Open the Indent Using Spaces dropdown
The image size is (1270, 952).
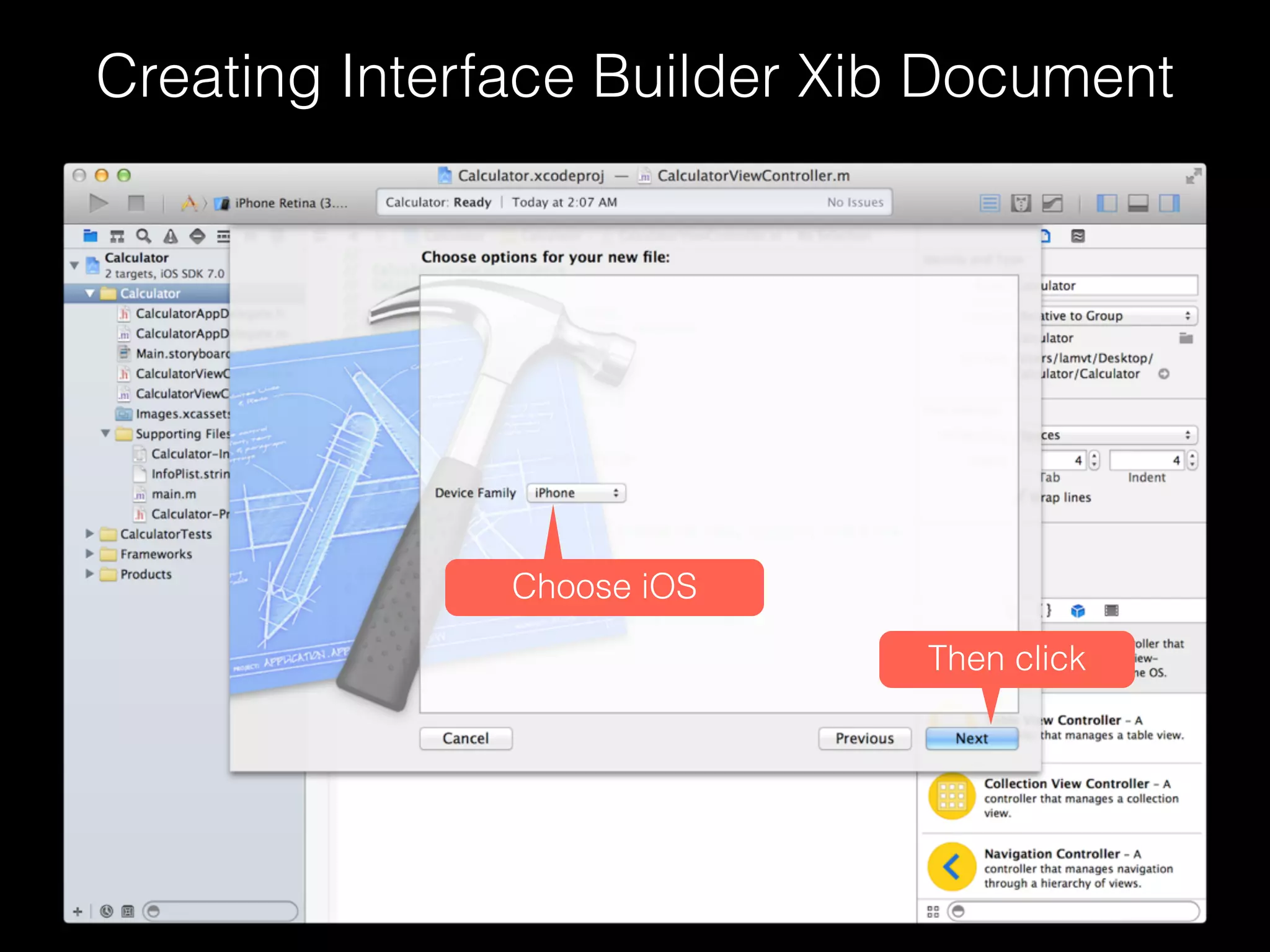(x=1119, y=435)
